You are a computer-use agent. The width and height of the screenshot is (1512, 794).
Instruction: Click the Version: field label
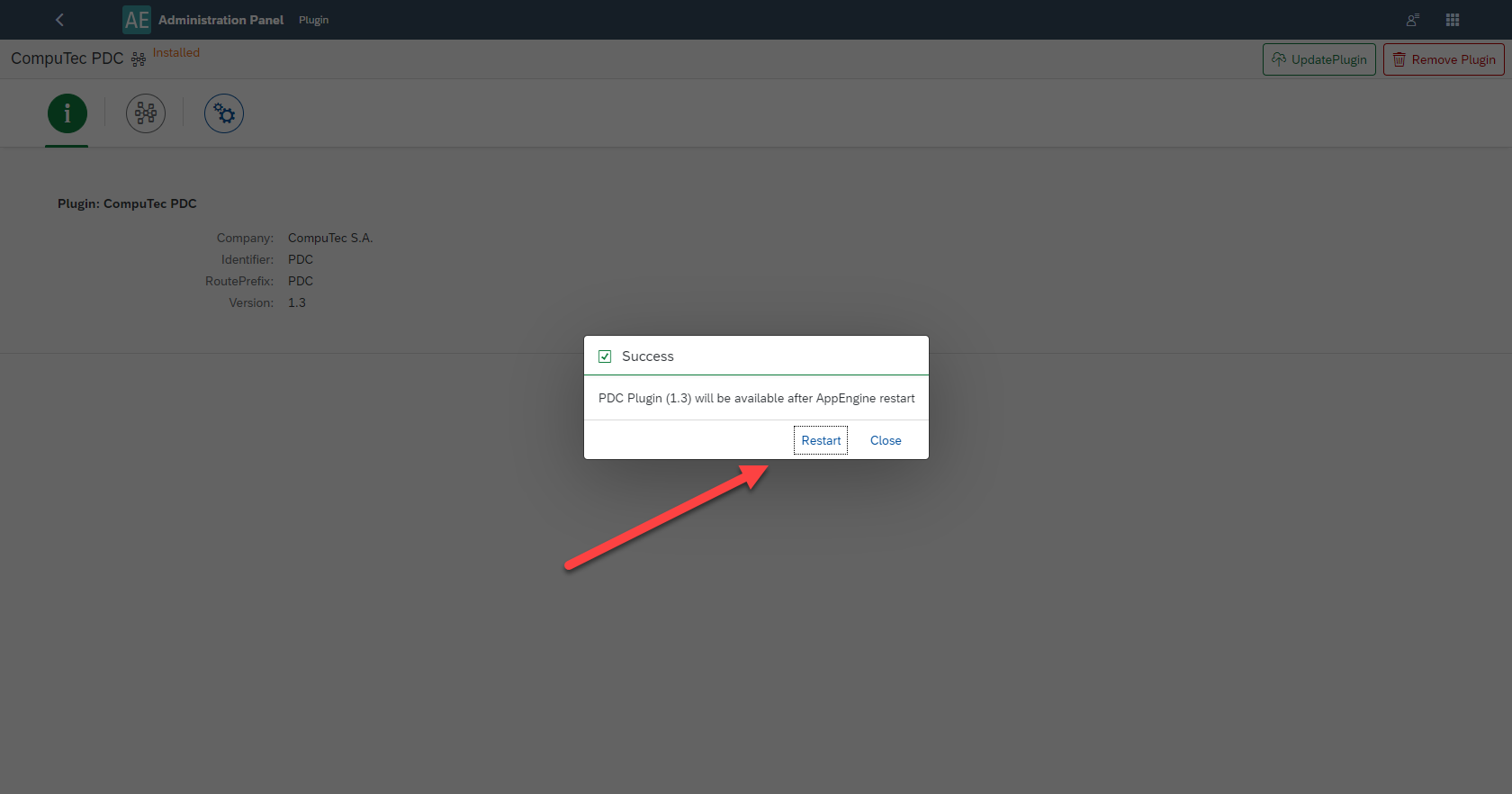coord(251,302)
